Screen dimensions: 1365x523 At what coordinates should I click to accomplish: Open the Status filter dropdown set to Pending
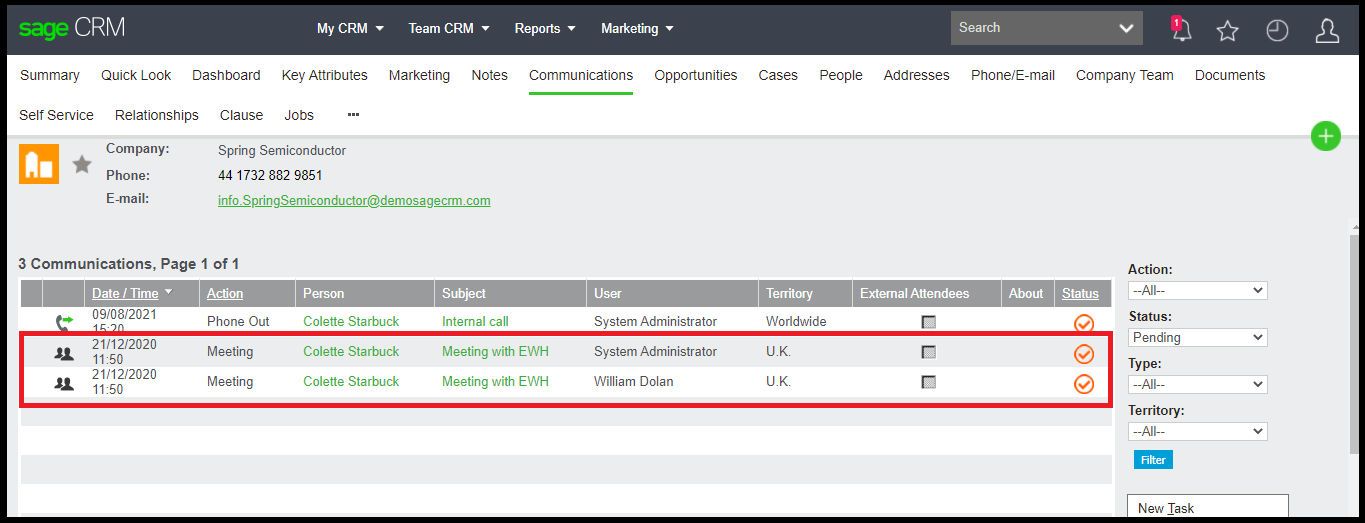1197,338
